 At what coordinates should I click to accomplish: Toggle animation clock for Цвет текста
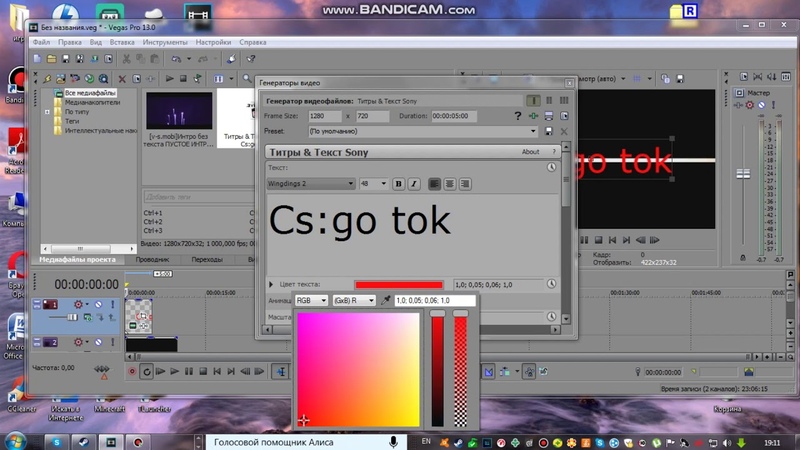pyautogui.click(x=551, y=284)
